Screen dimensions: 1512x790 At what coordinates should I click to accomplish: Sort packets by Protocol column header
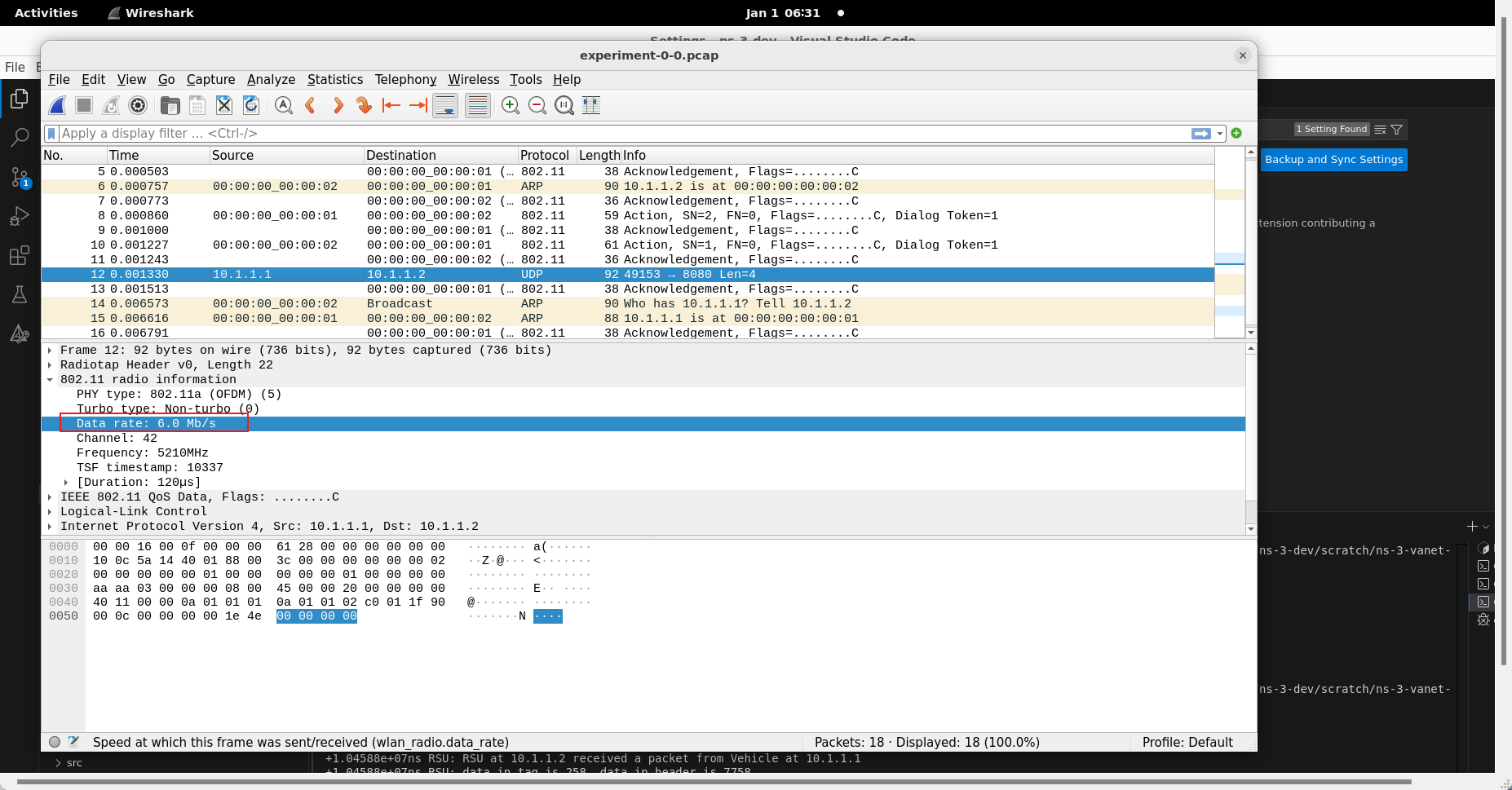tap(546, 155)
